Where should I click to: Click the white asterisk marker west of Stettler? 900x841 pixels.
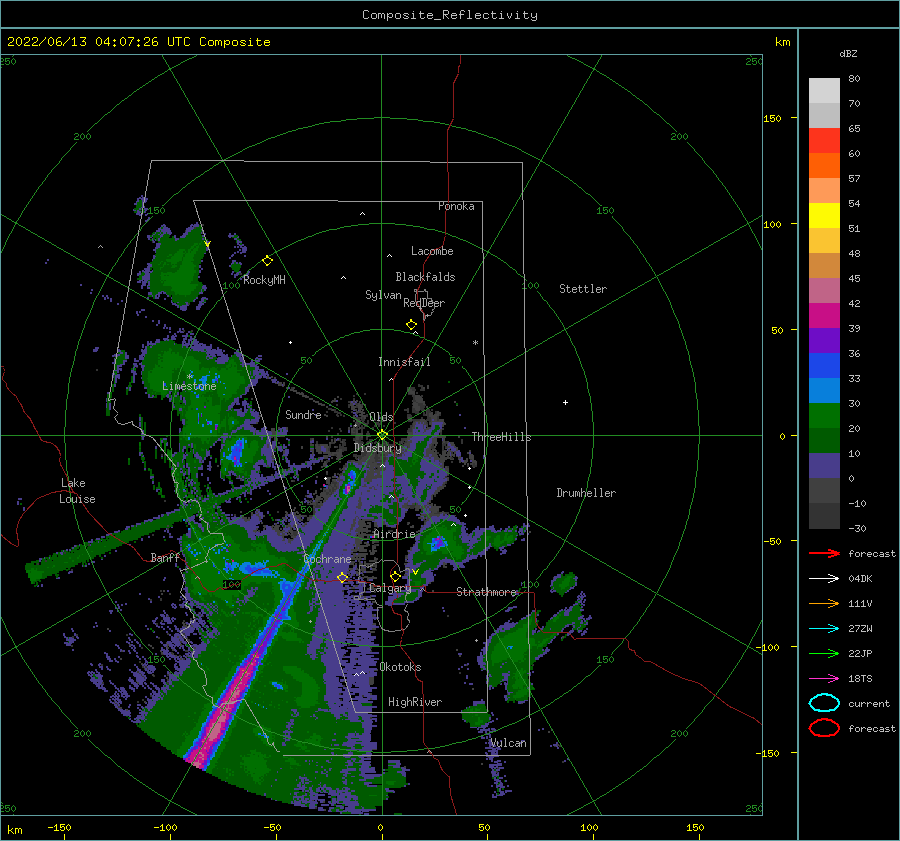coord(475,343)
